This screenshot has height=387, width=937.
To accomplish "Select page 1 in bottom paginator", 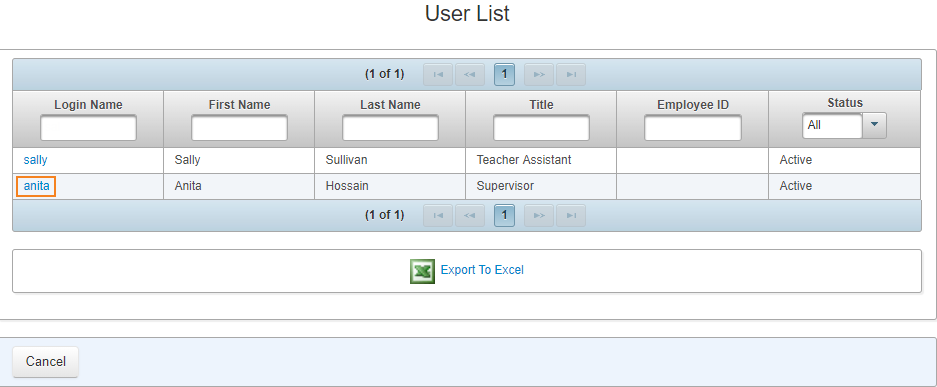I will (x=504, y=216).
